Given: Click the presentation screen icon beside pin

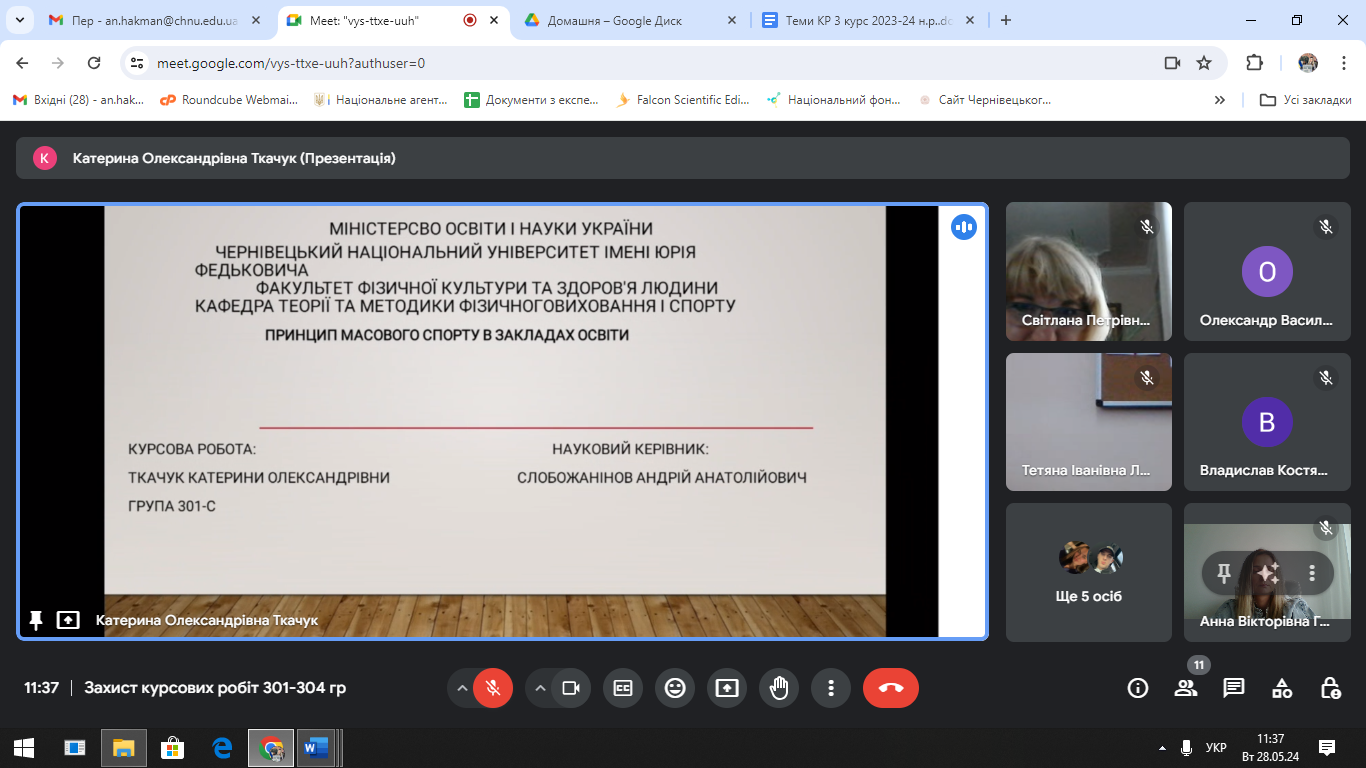Looking at the screenshot, I should coord(68,620).
